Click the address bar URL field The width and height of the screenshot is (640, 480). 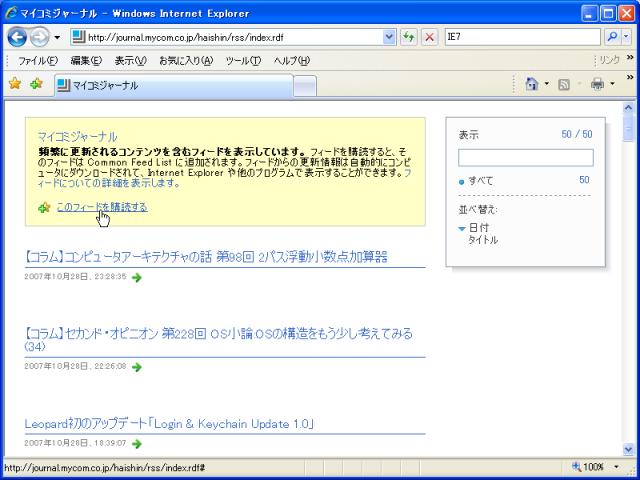point(233,37)
